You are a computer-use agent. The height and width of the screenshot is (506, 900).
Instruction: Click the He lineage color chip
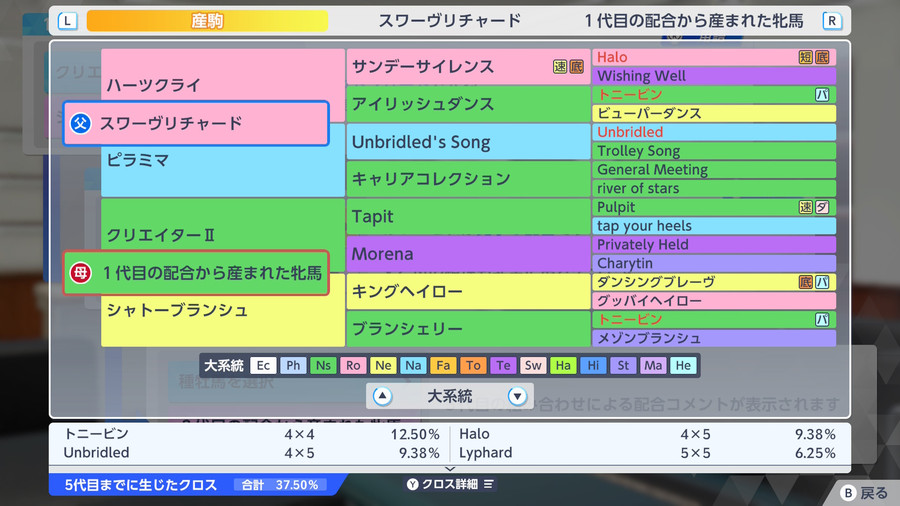point(683,365)
